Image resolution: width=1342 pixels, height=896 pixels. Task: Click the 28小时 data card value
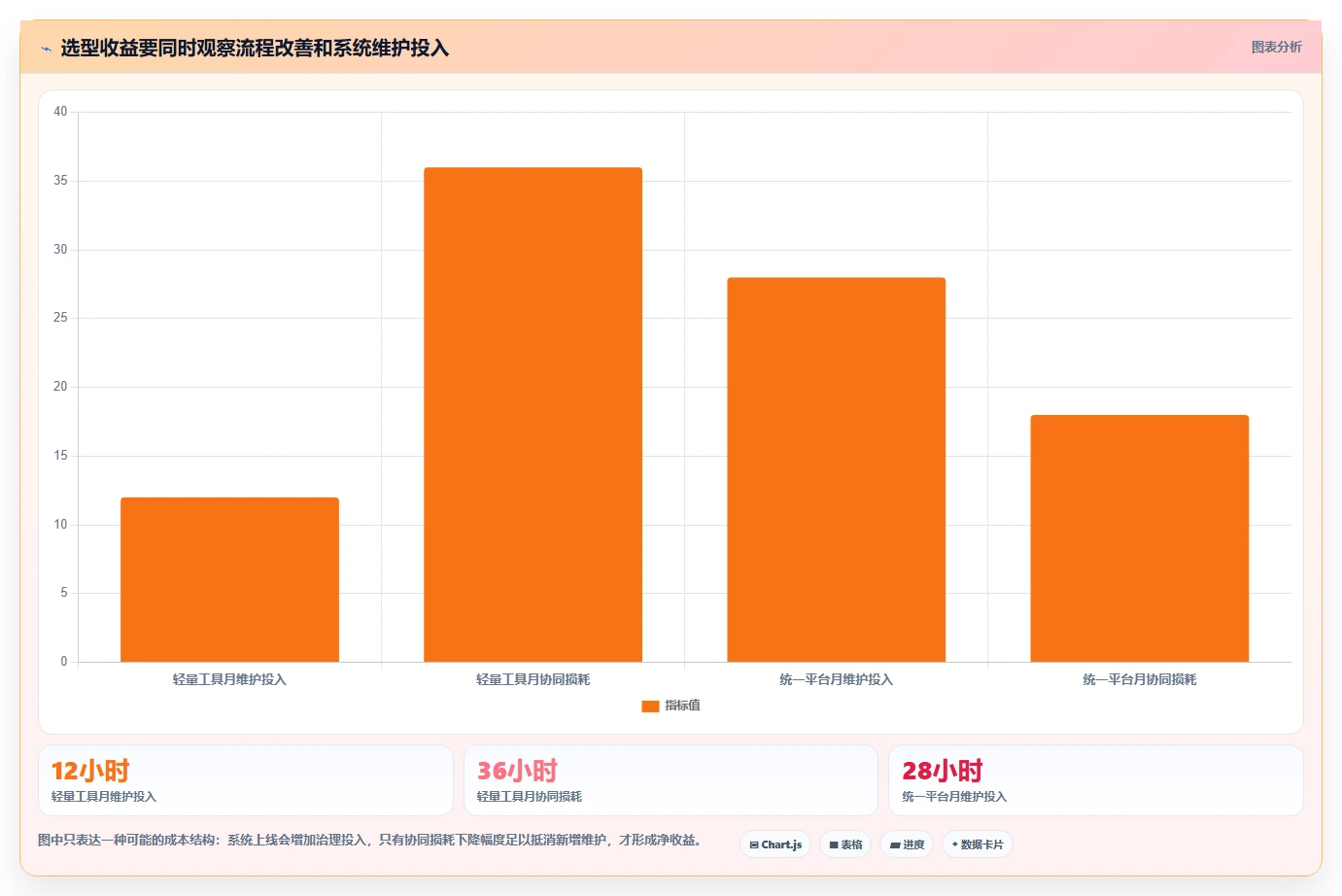point(942,771)
